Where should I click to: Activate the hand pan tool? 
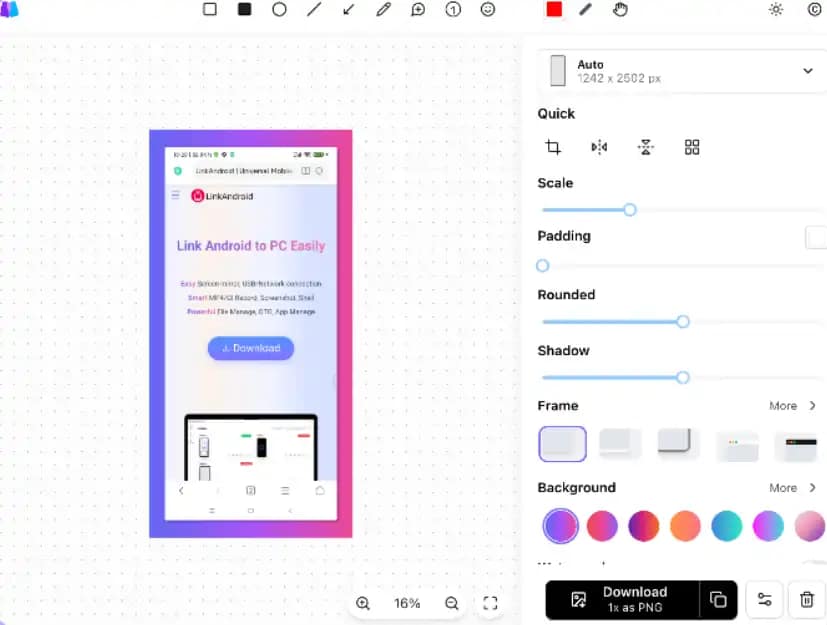point(620,9)
